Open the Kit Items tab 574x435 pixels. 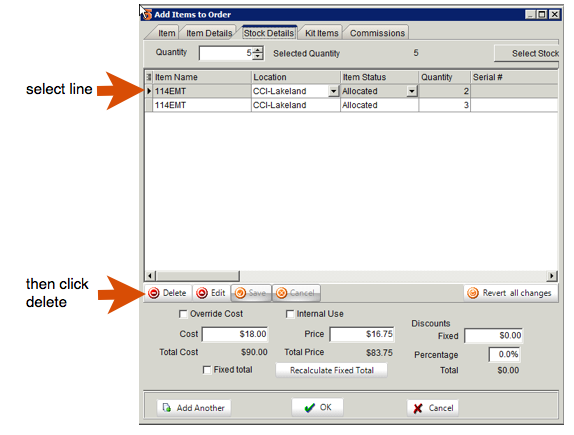[321, 33]
